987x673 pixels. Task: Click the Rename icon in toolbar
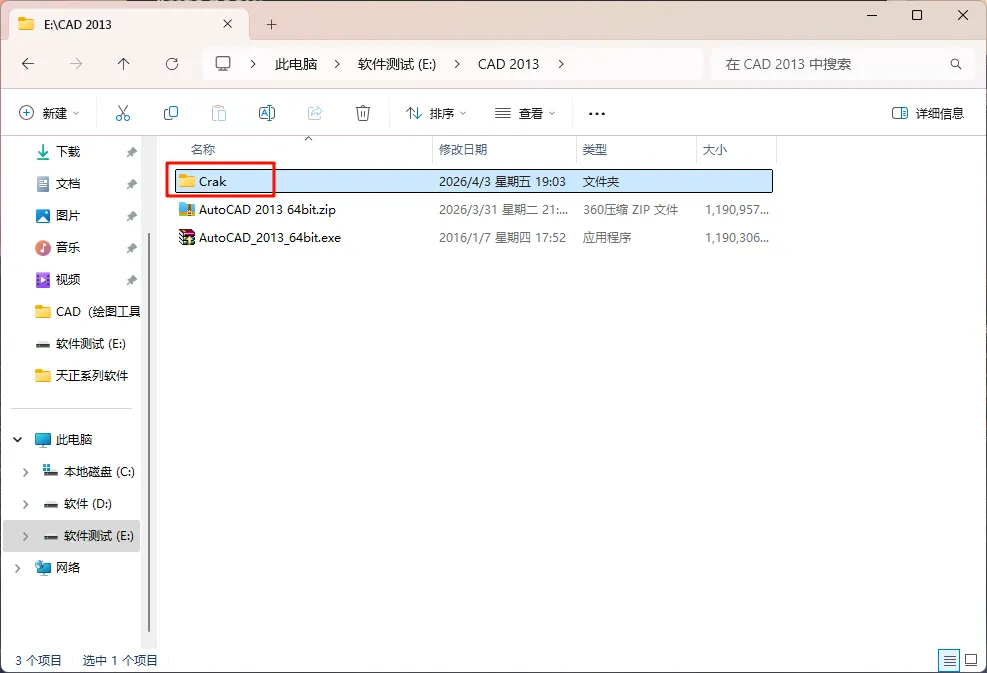click(267, 113)
